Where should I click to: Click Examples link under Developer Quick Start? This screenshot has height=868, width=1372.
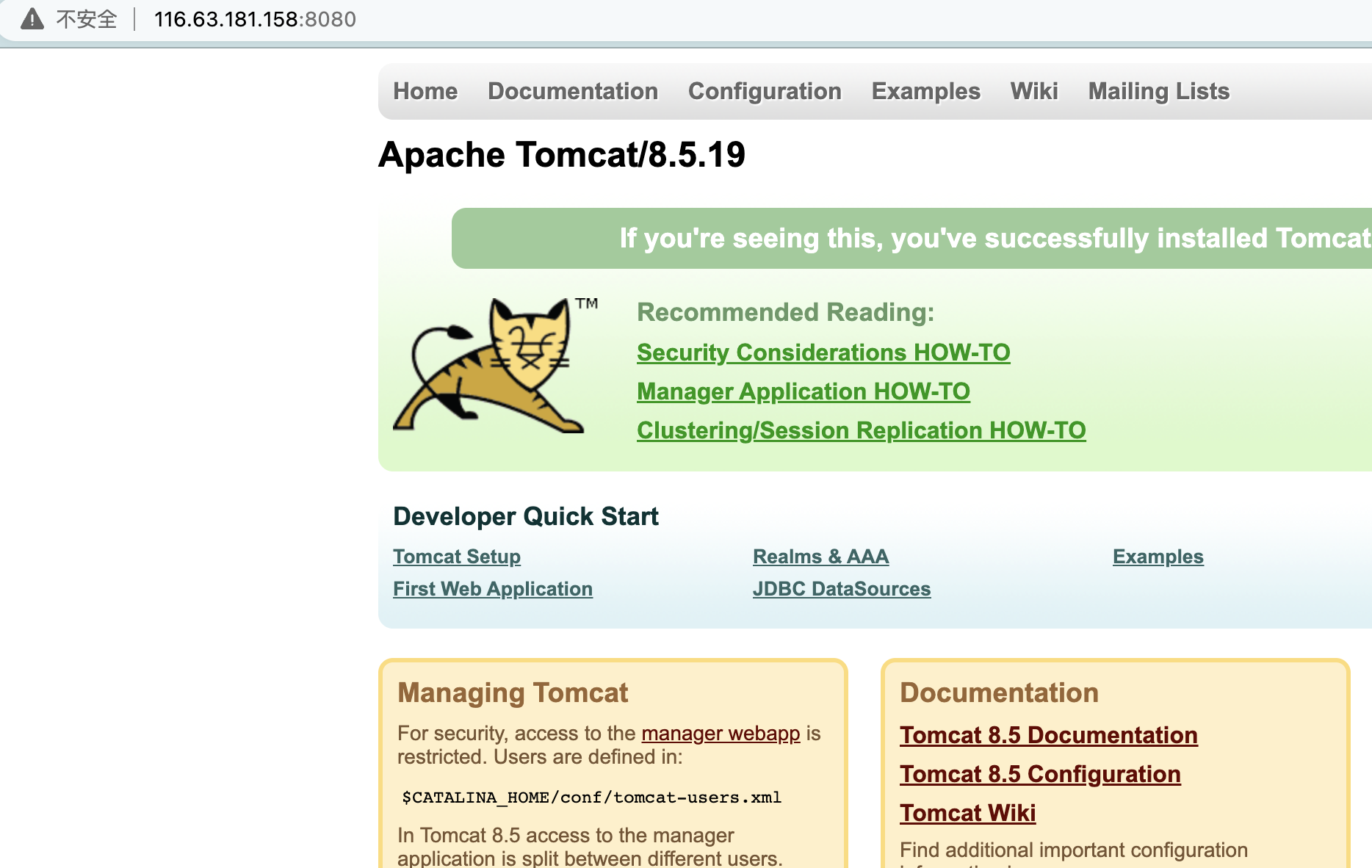[x=1158, y=557]
